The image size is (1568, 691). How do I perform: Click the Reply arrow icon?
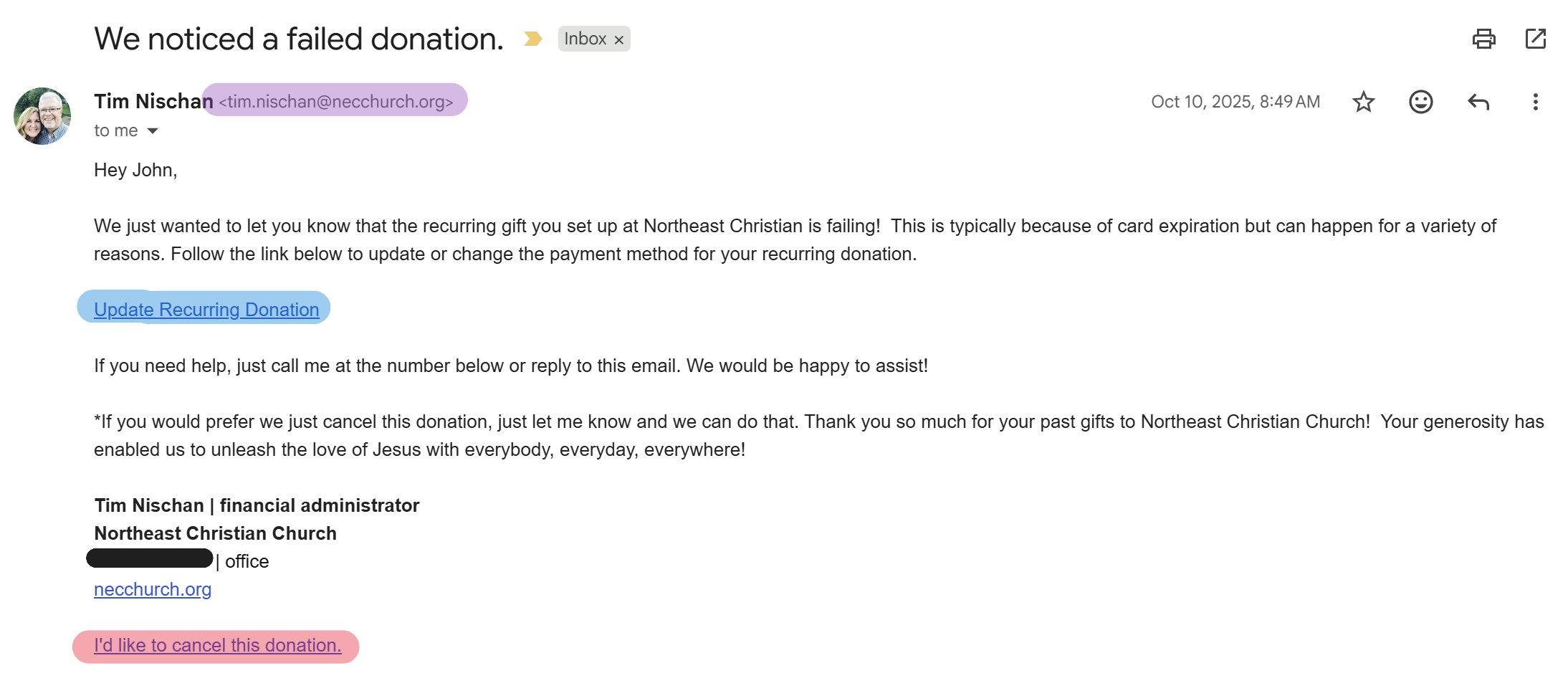1478,102
